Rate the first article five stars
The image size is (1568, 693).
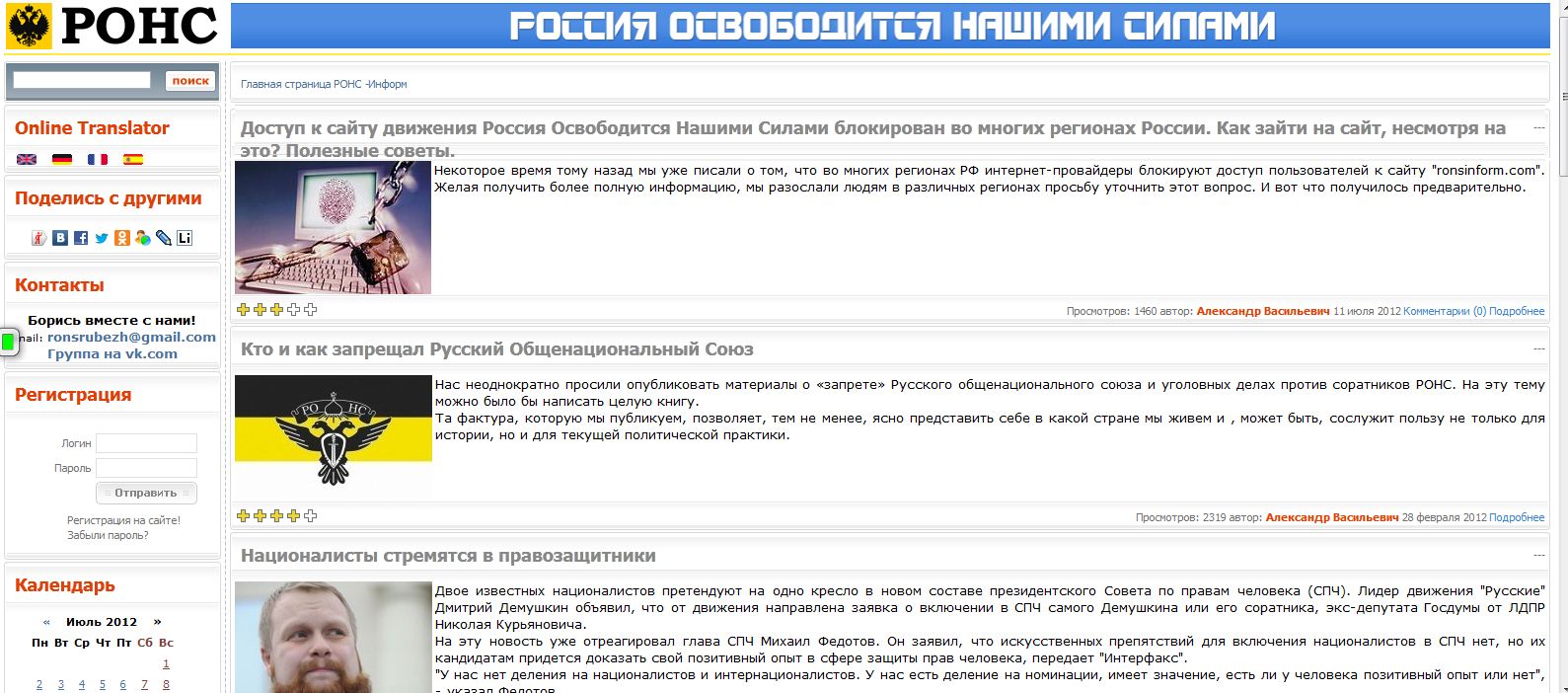[311, 310]
